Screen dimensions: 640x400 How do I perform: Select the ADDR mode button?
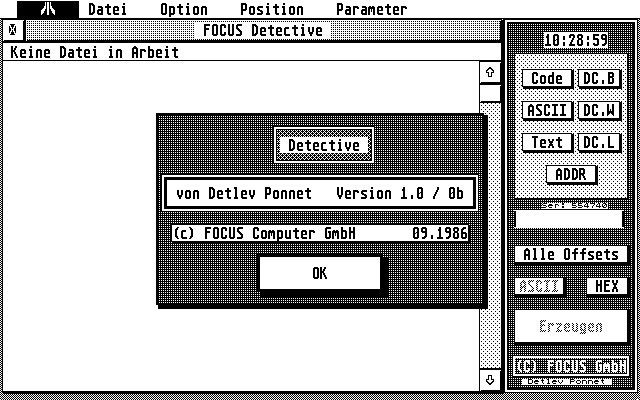click(571, 174)
